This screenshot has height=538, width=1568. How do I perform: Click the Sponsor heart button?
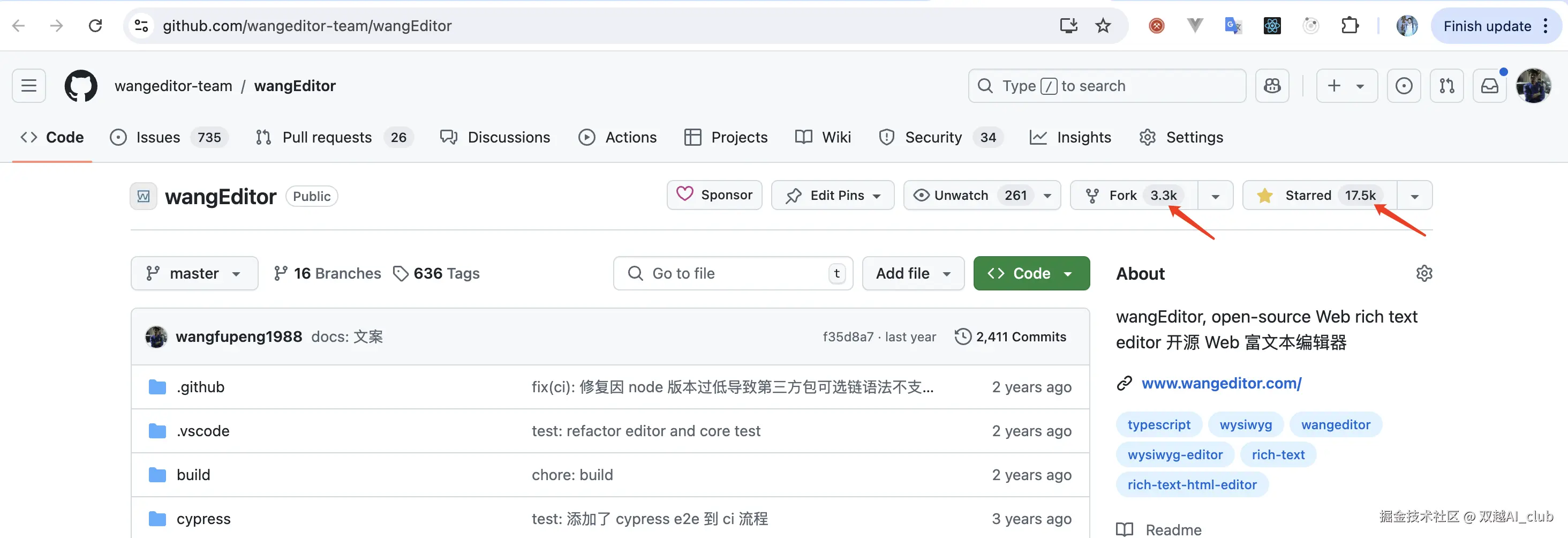coord(714,195)
